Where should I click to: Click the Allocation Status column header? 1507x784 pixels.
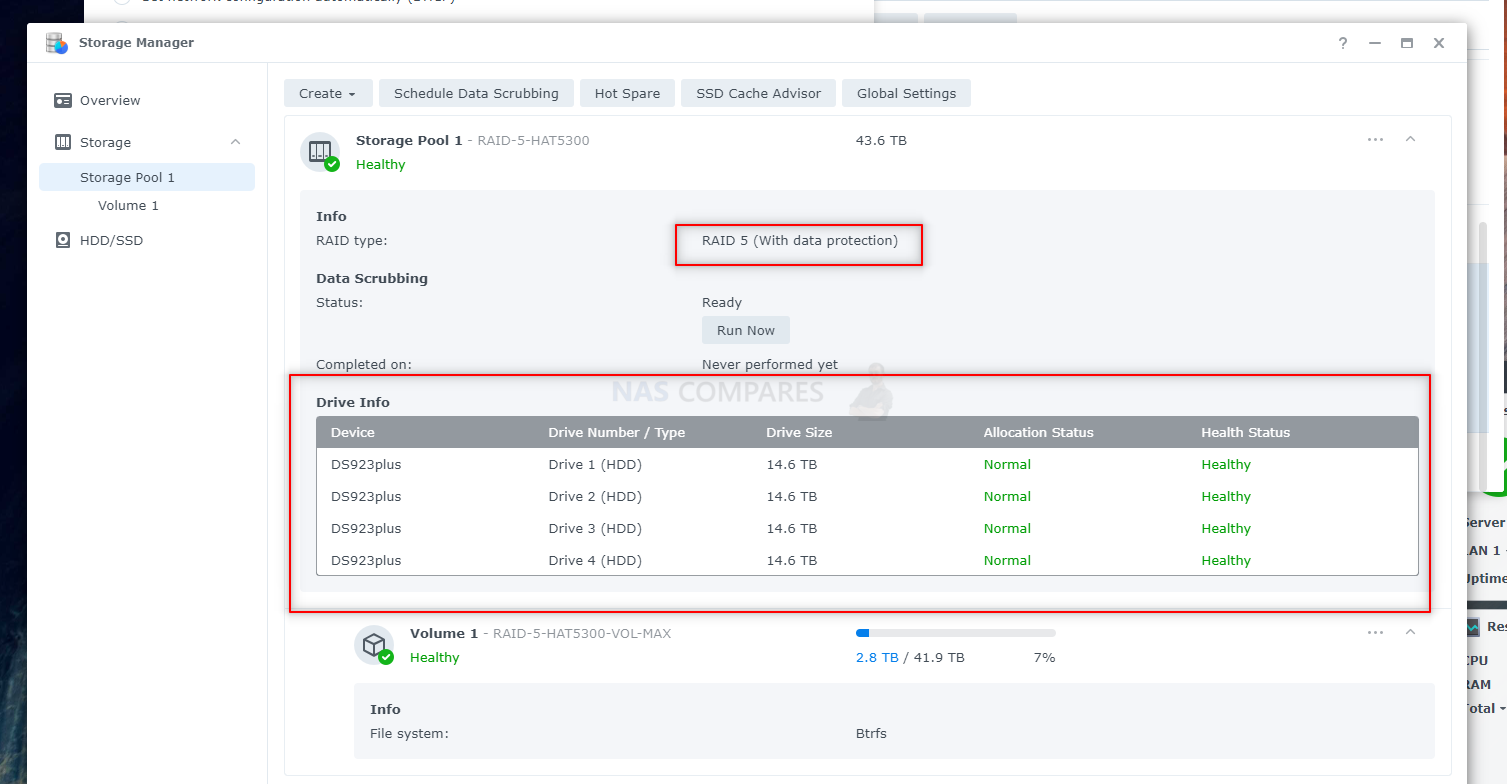(x=1038, y=432)
